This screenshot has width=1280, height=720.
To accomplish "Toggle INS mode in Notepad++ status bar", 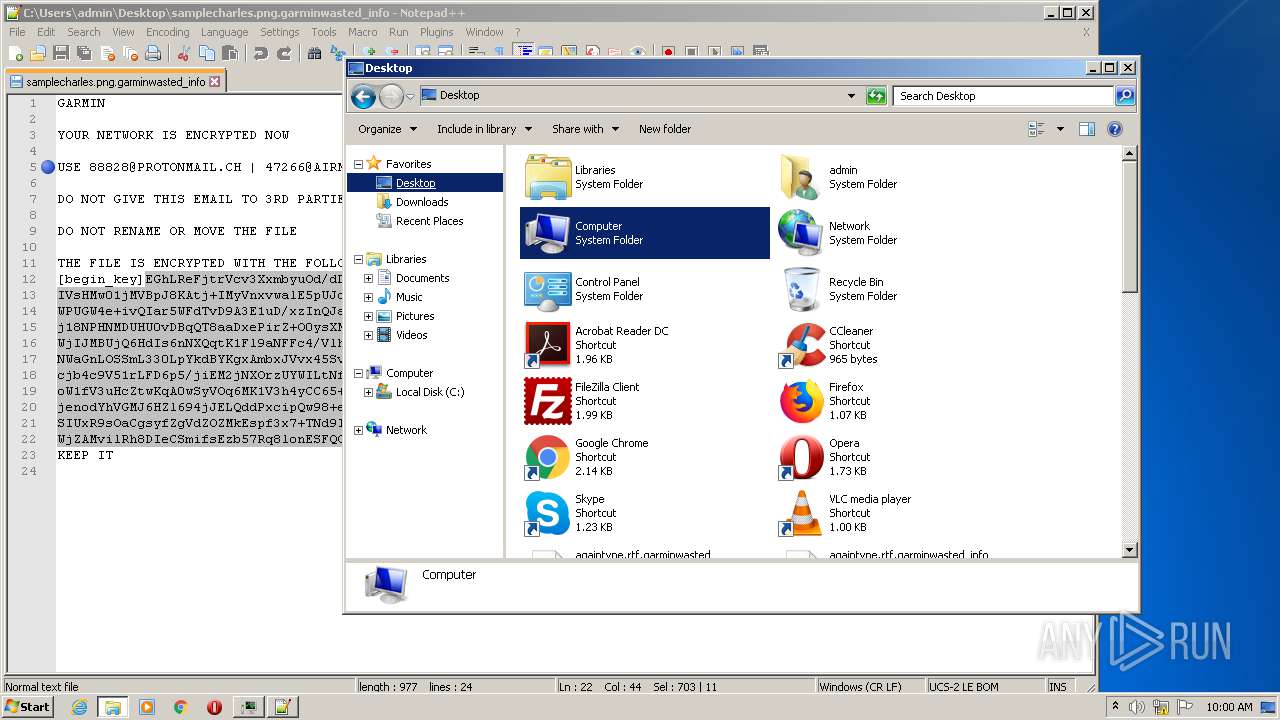I will coord(1057,687).
